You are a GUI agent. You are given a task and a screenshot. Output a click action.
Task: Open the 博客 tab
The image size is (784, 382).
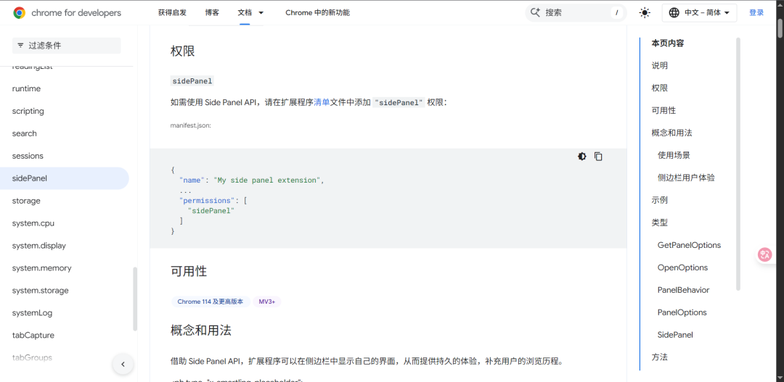pos(212,13)
